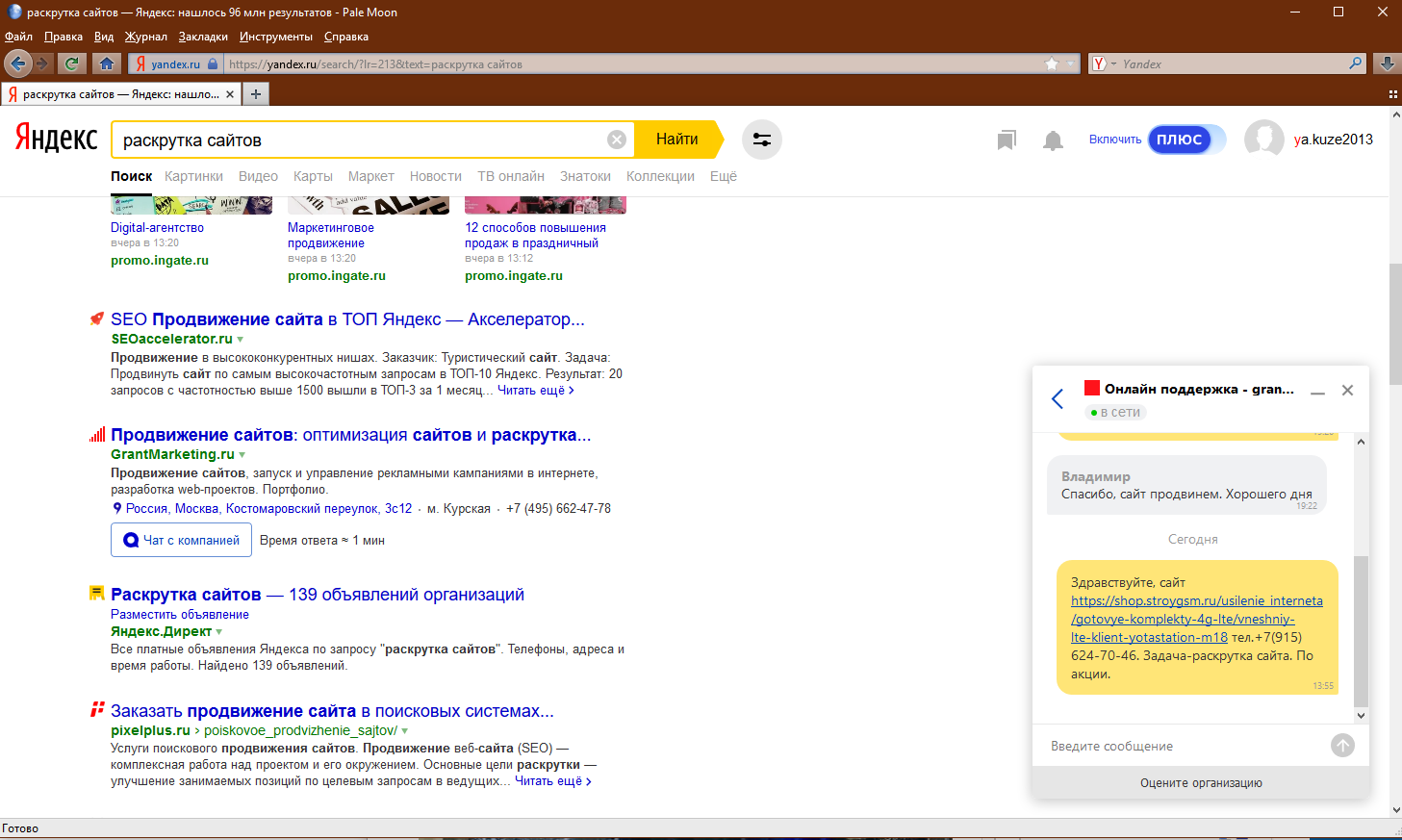Open the user avatar ya.kuze2013

coord(1264,140)
